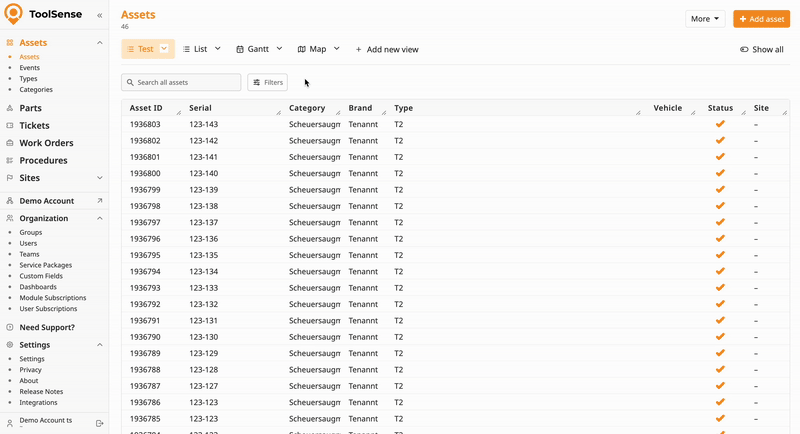Click the Asset ID column resize handle
Screen dimensions: 800x434
pyautogui.click(x=179, y=112)
